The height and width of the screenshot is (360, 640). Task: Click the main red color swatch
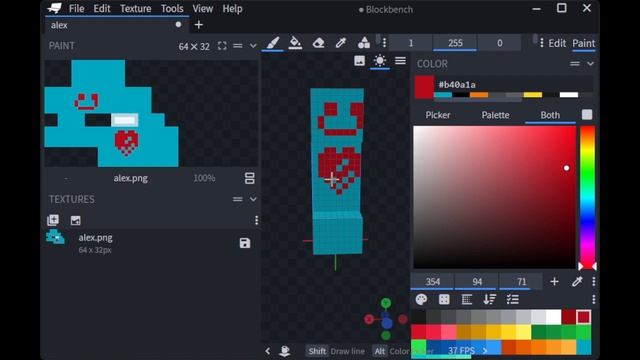[x=424, y=87]
